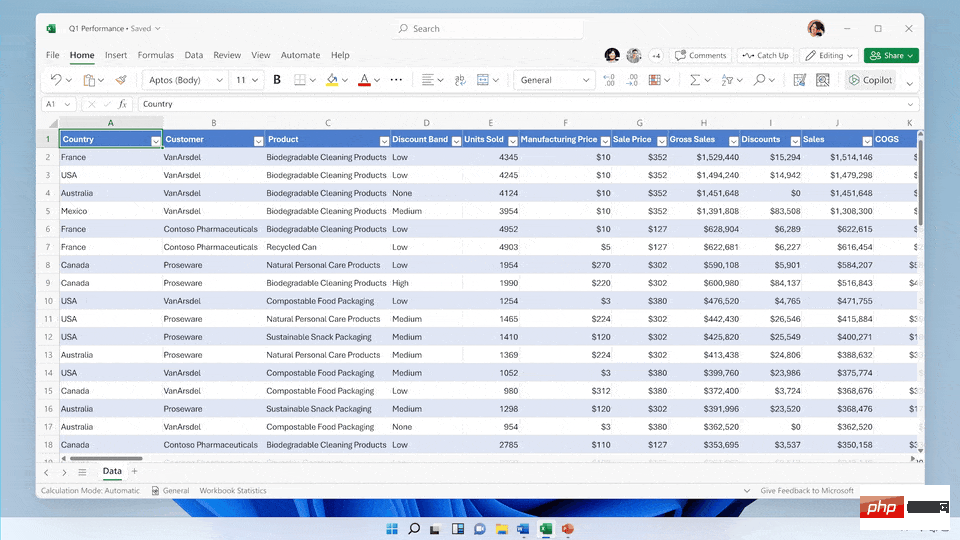960x540 pixels.
Task: Click the Merge cells icon
Action: [482, 80]
